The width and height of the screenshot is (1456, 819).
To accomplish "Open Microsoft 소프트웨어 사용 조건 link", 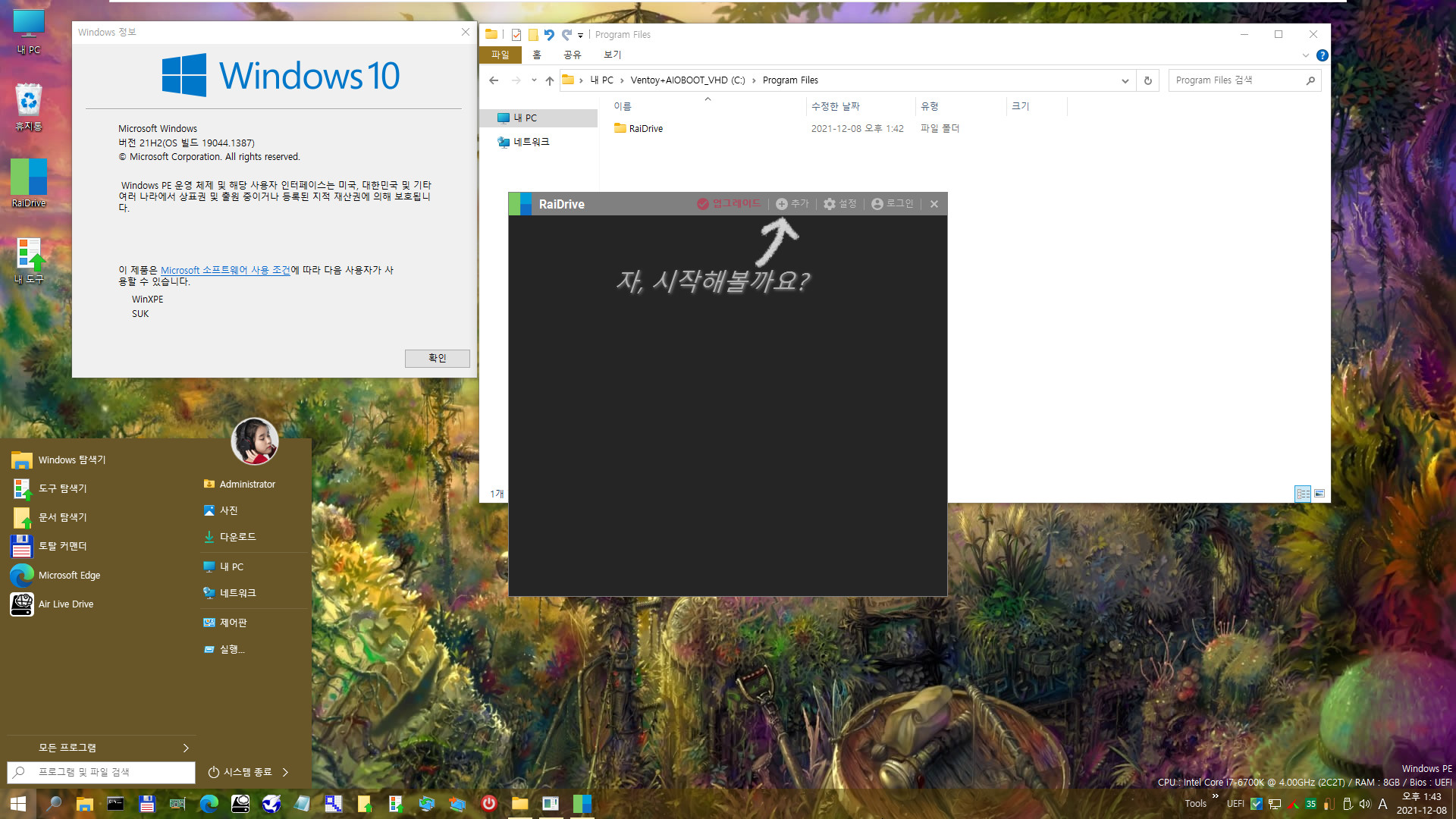I will [x=225, y=270].
